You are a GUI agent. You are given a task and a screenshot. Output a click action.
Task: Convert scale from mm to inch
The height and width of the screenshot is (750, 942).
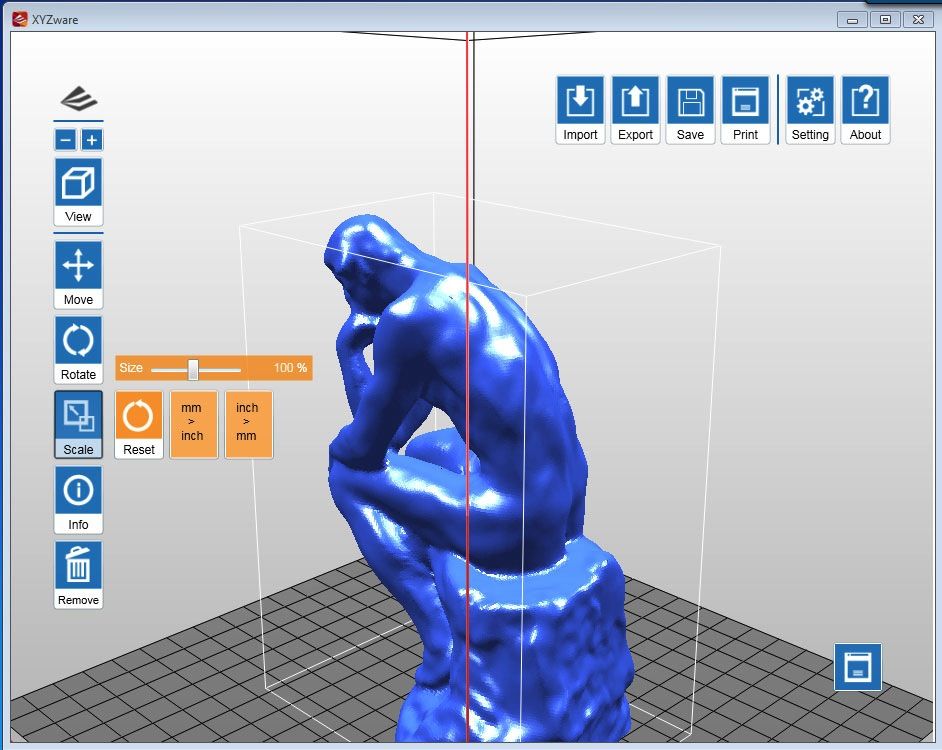pyautogui.click(x=193, y=424)
